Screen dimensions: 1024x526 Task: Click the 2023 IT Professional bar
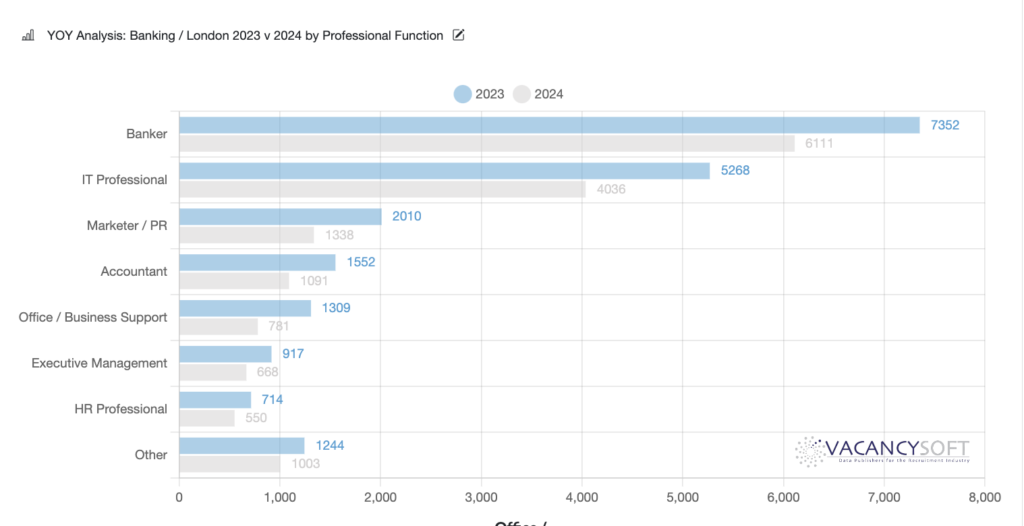[443, 171]
